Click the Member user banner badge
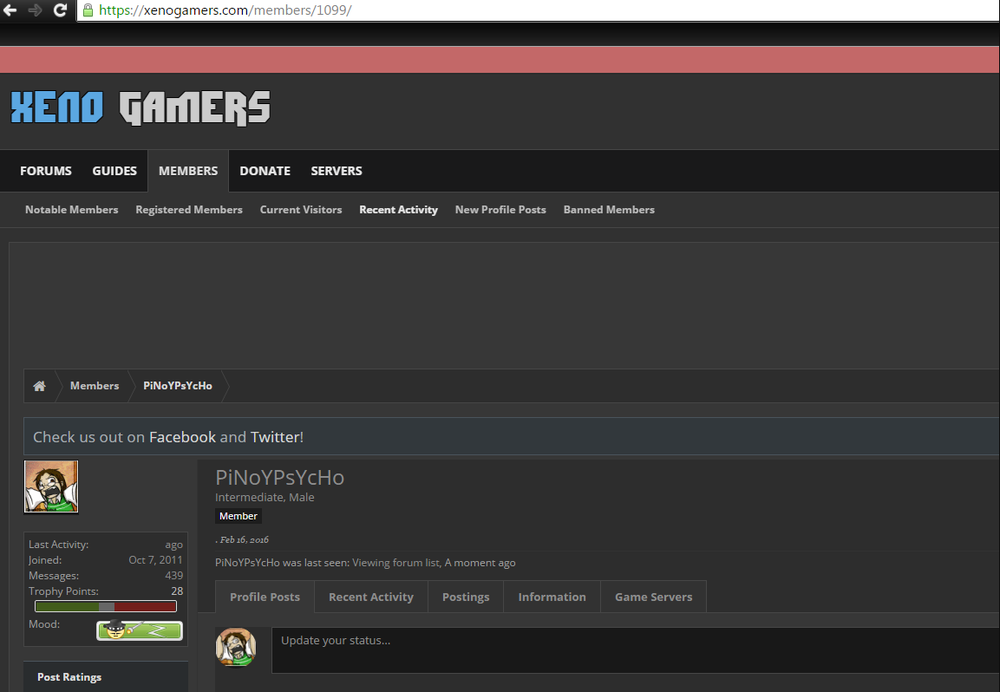The image size is (1000, 692). pos(239,516)
